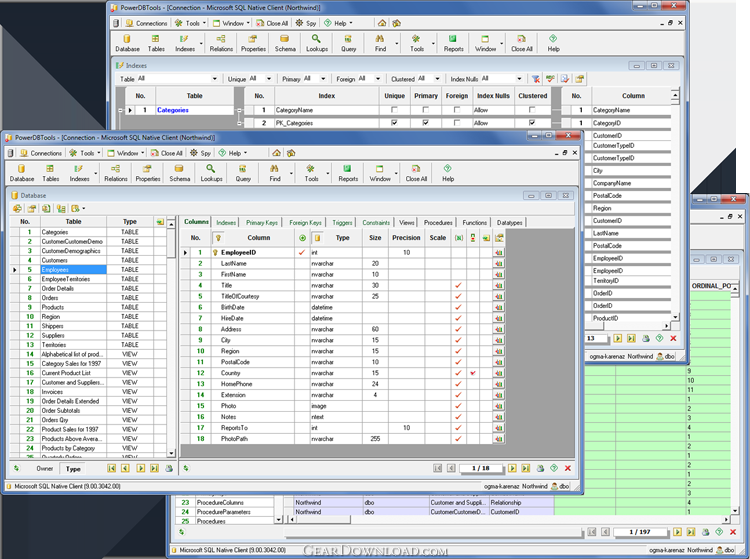This screenshot has width=750, height=559.
Task: Open Database tool in front window toolbar
Action: [x=22, y=173]
